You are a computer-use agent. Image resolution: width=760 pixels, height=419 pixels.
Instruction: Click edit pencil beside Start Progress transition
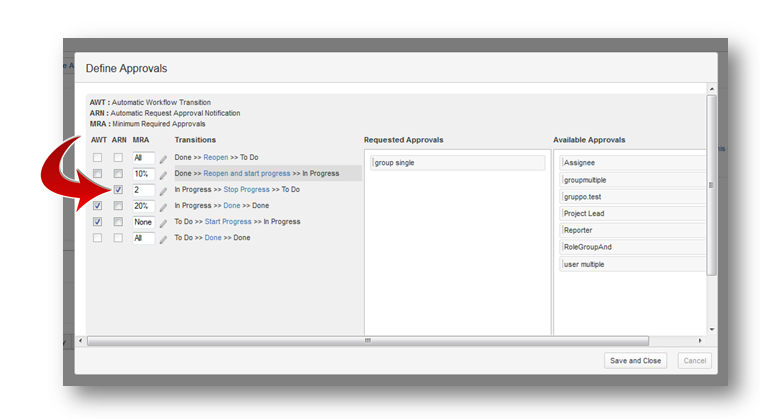164,222
